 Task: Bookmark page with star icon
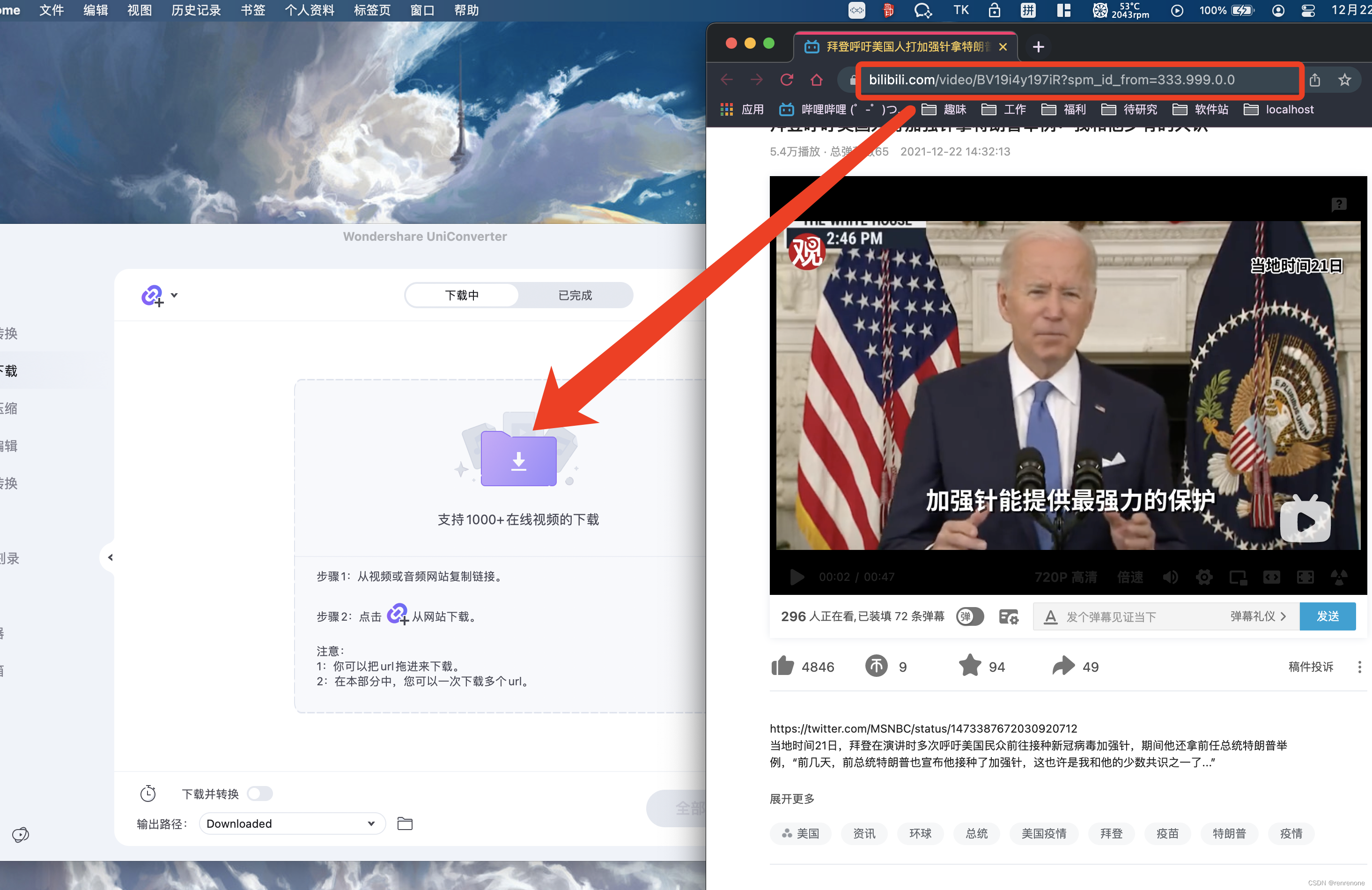point(1344,80)
